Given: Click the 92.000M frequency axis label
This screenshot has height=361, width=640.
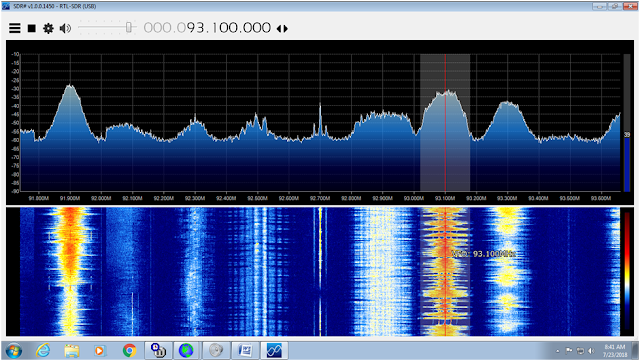Looking at the screenshot, I should [101, 198].
